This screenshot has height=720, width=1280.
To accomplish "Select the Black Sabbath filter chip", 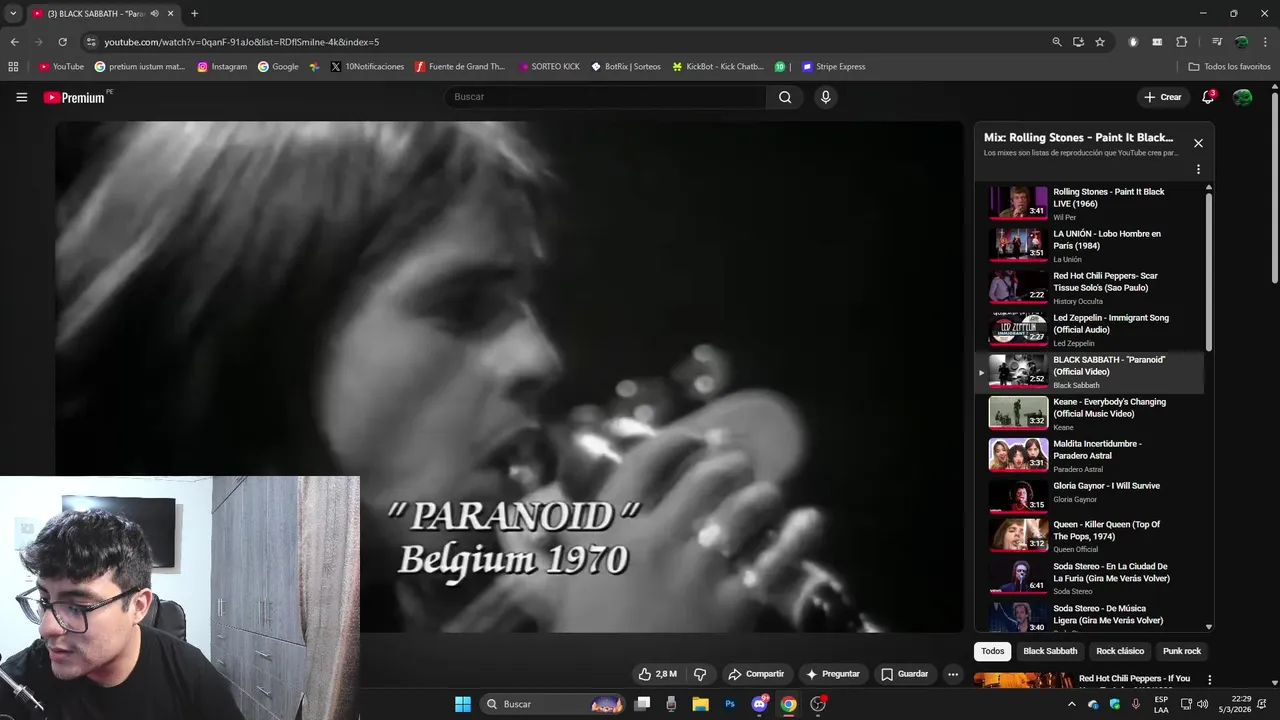I will pos(1050,651).
